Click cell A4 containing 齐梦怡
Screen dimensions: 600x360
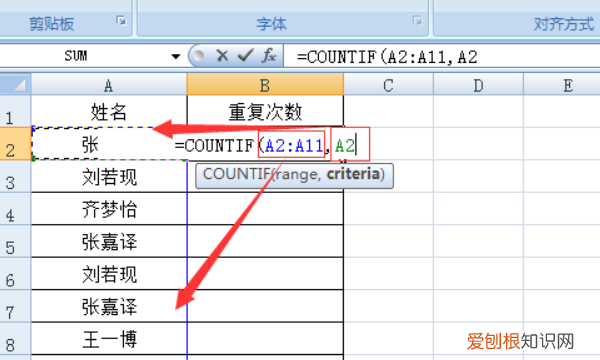coord(109,209)
